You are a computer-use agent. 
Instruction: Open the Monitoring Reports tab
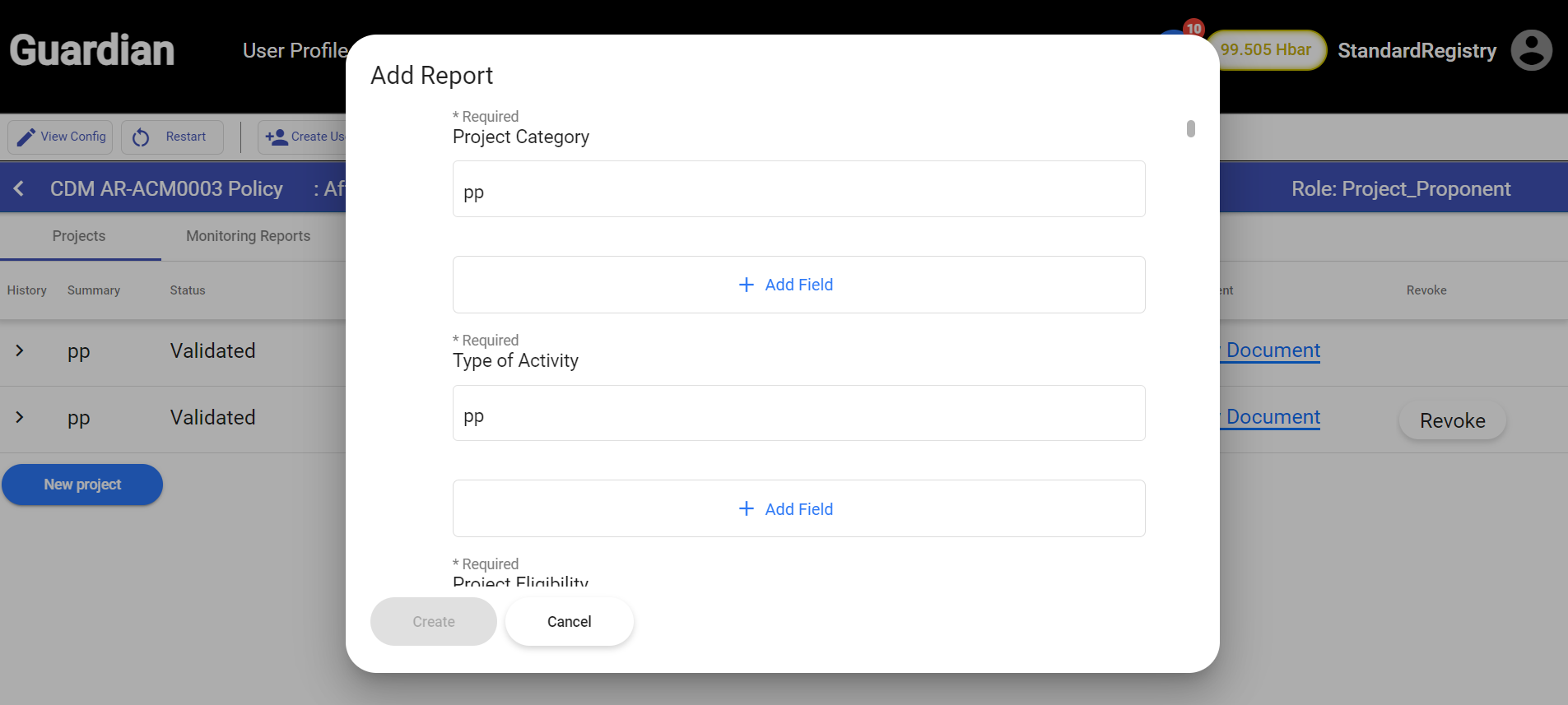coord(248,236)
